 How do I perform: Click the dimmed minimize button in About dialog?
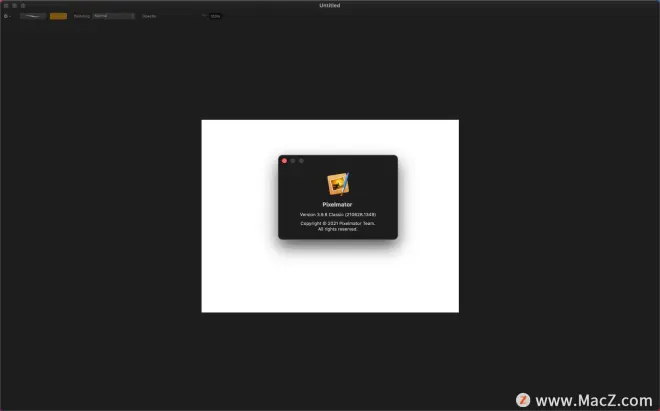(293, 161)
